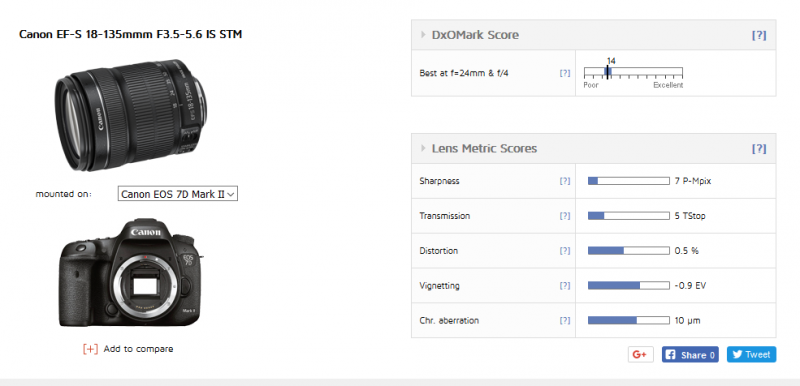
Task: Tweet this lens review
Action: pos(751,354)
